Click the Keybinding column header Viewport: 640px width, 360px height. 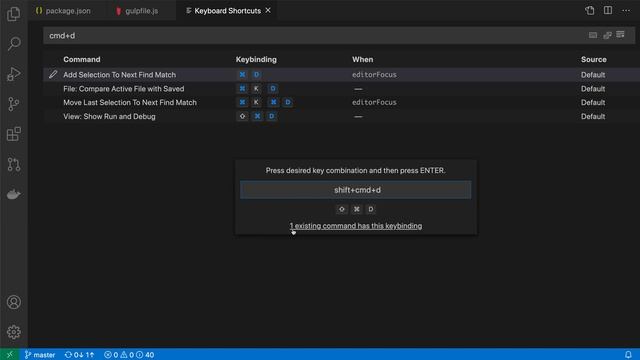click(x=256, y=59)
